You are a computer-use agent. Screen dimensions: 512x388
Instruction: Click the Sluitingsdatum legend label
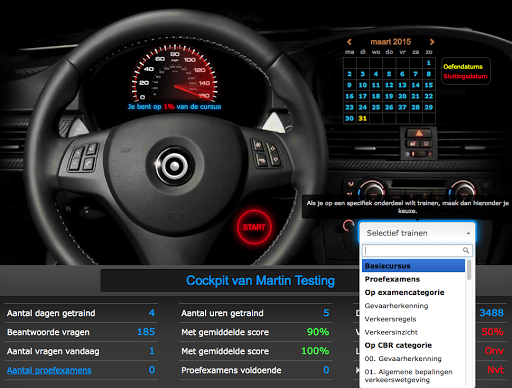(x=465, y=76)
